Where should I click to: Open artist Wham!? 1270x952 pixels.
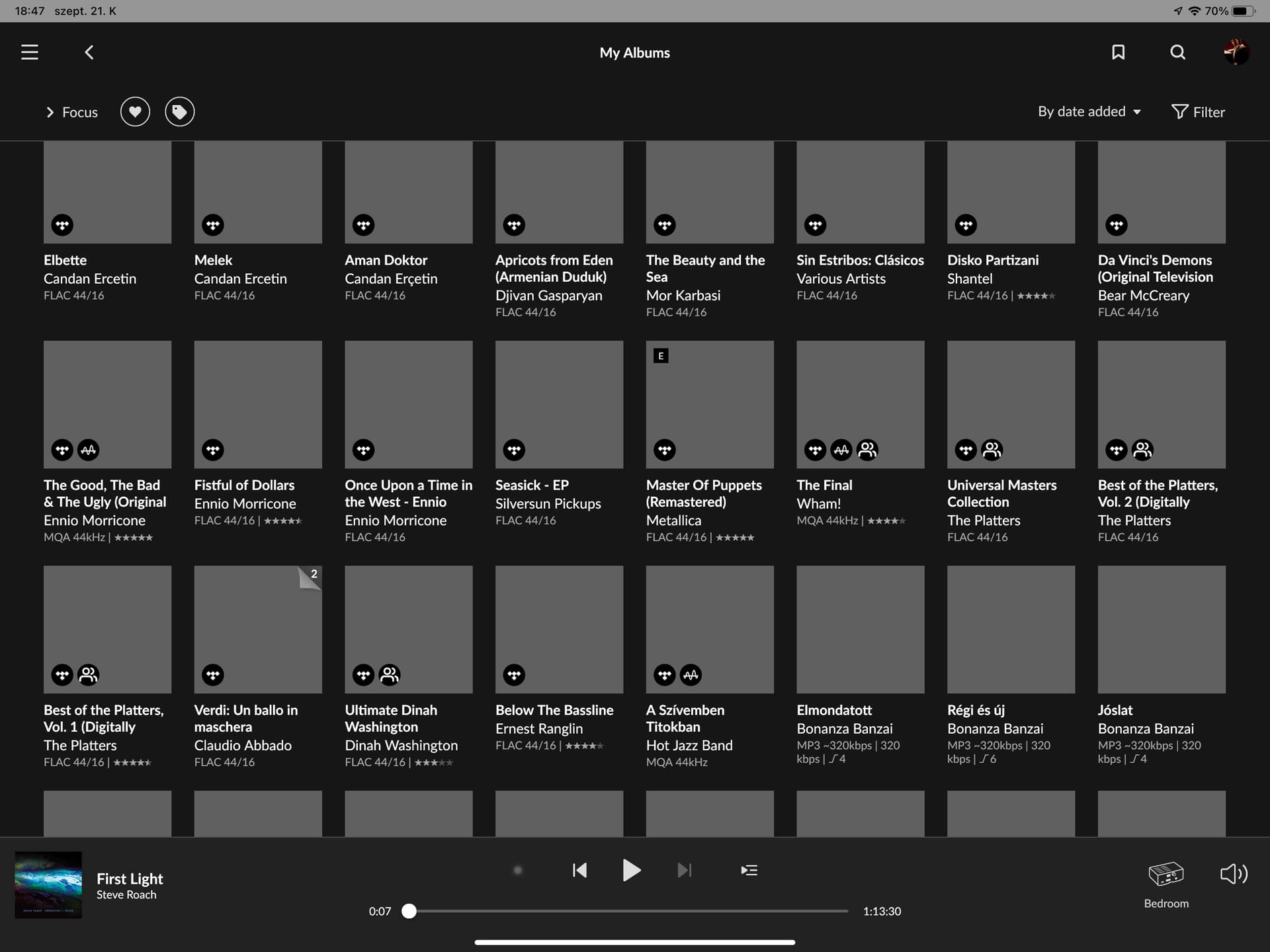point(819,503)
